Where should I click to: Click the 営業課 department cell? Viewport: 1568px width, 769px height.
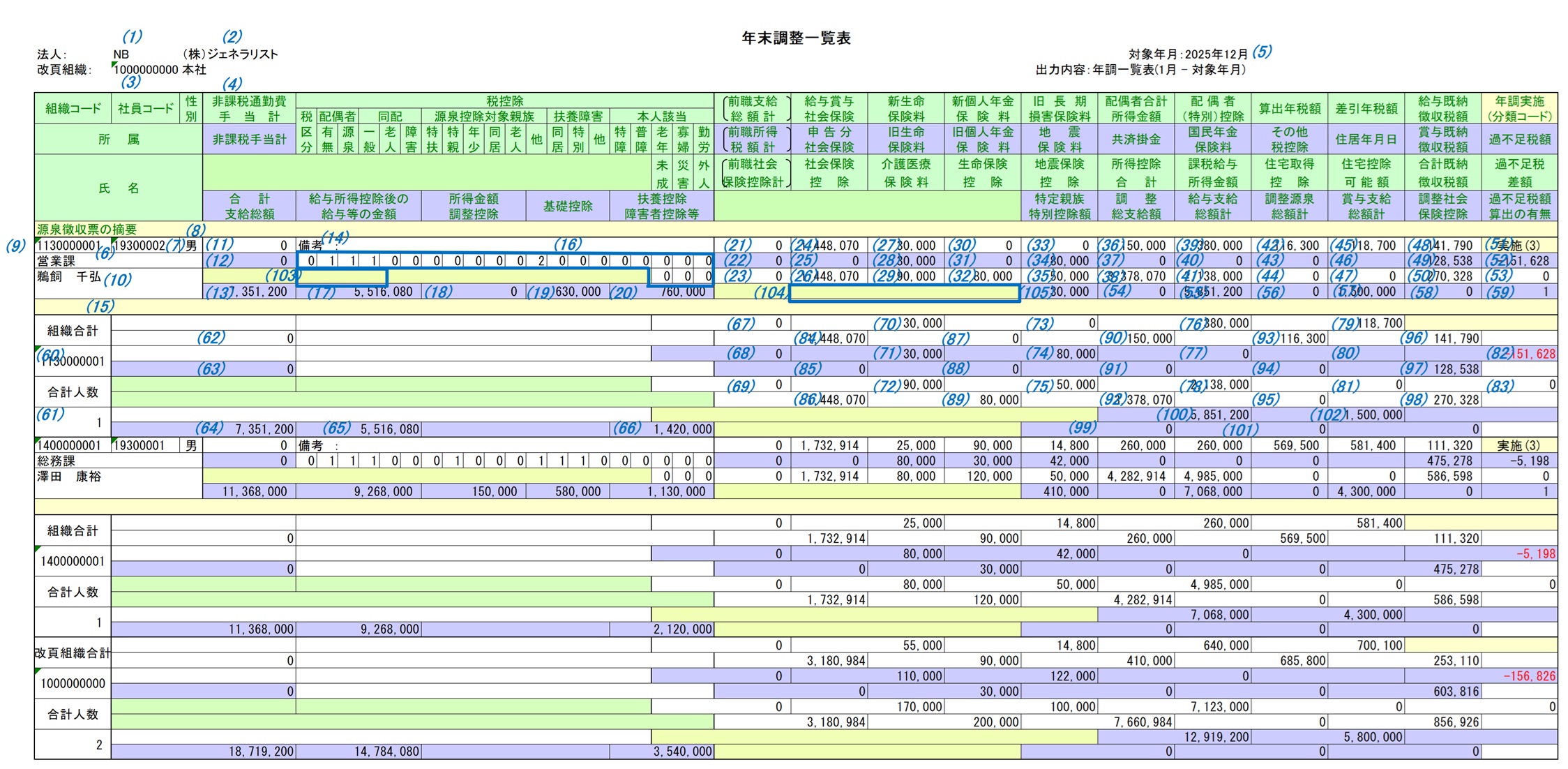(56, 261)
